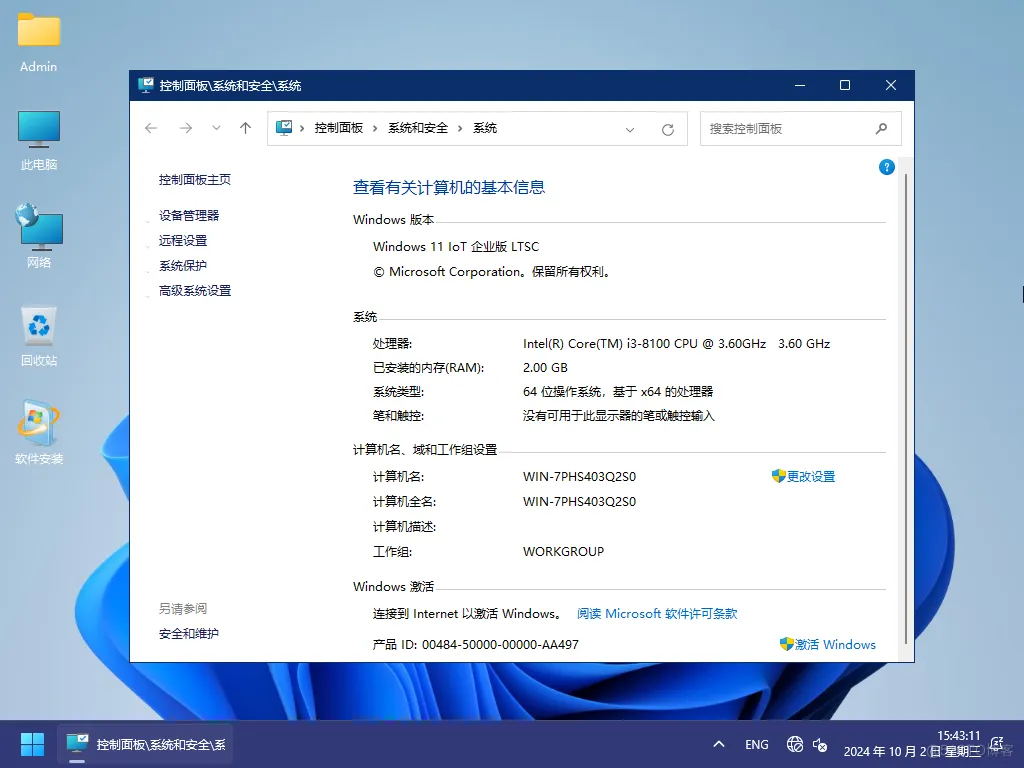Click the 没有可用于此显示器的笔或触控输入 text

(x=618, y=416)
